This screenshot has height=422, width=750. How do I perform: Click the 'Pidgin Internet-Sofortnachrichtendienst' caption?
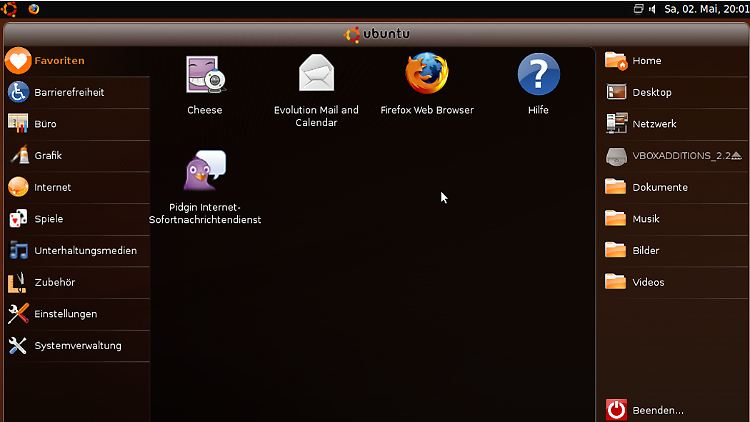tap(205, 213)
